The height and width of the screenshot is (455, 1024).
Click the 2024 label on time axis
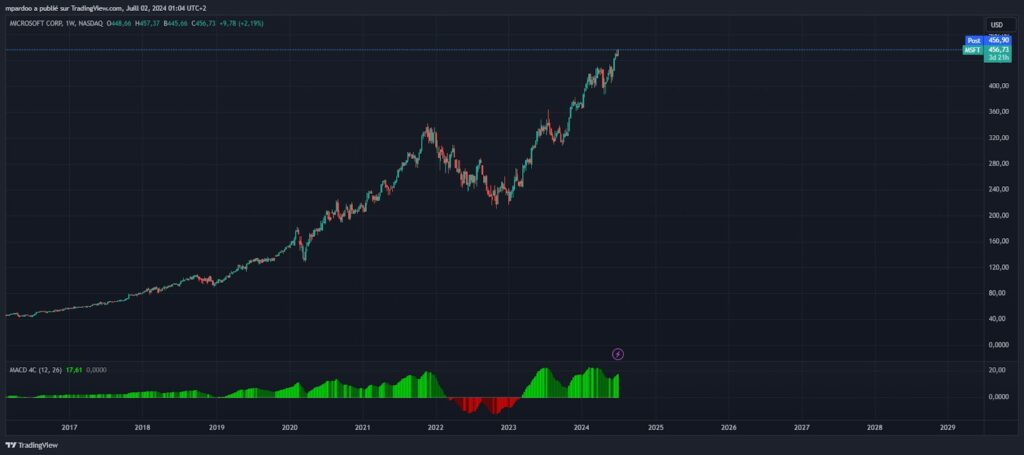pos(582,427)
